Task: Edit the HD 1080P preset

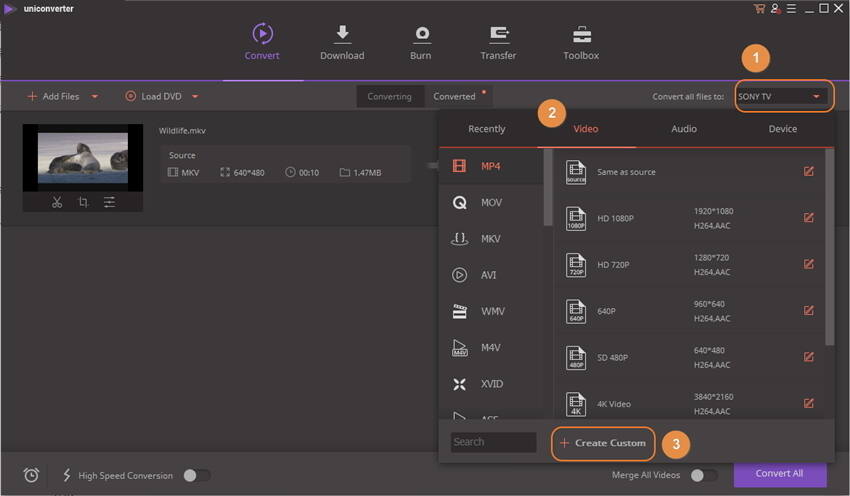Action: (808, 217)
